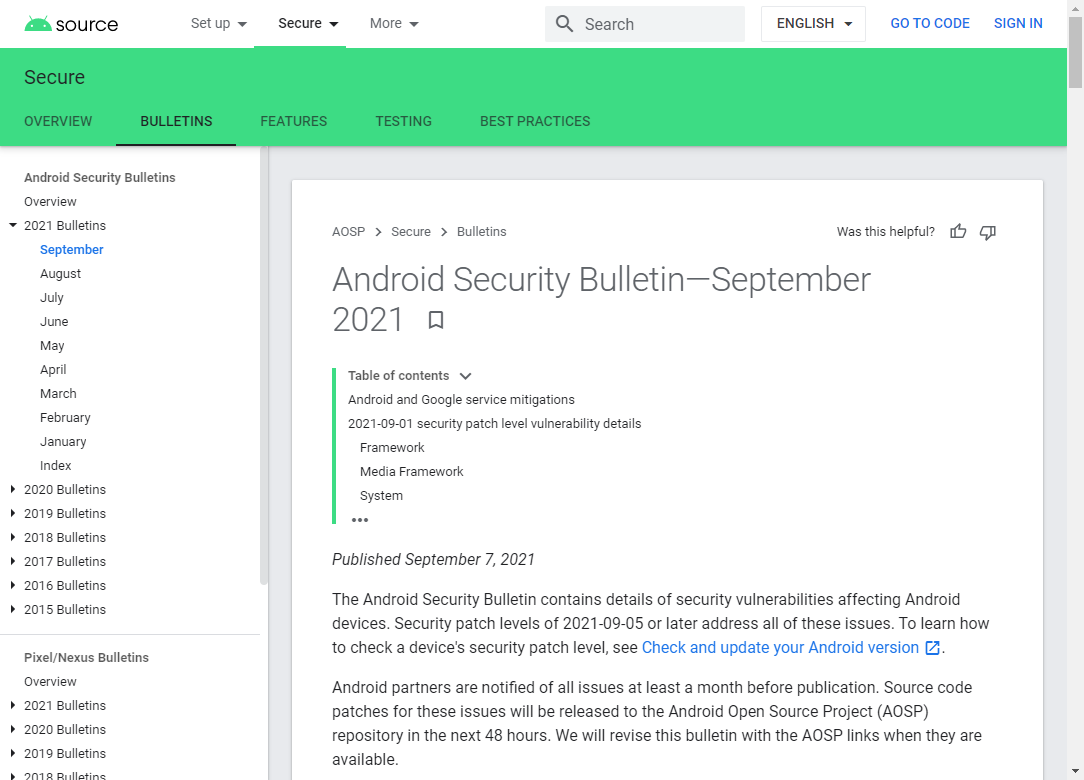Switch to the FEATURES tab
Image resolution: width=1084 pixels, height=780 pixels.
[293, 121]
